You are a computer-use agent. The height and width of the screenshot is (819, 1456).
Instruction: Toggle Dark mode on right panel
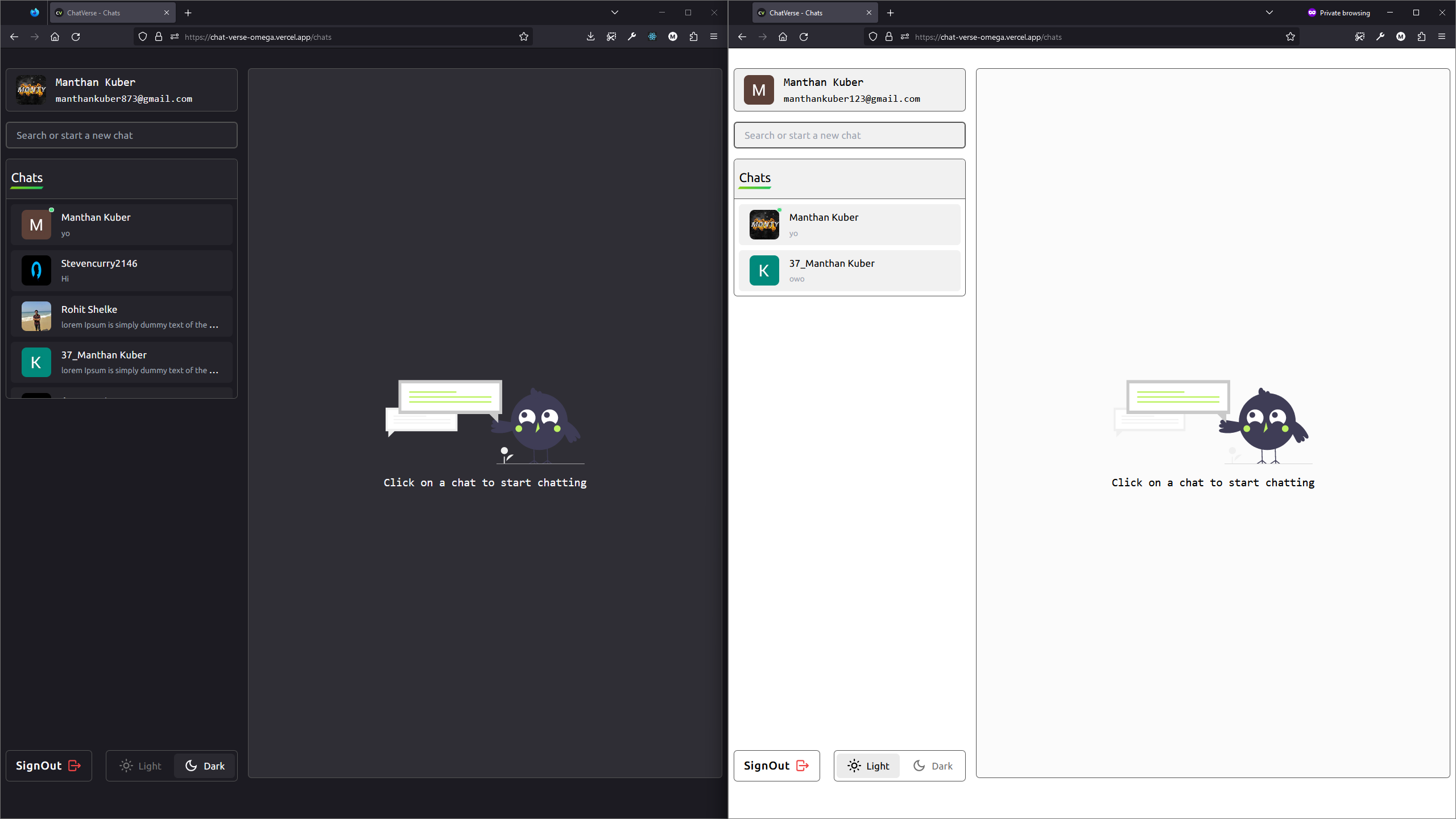point(931,766)
